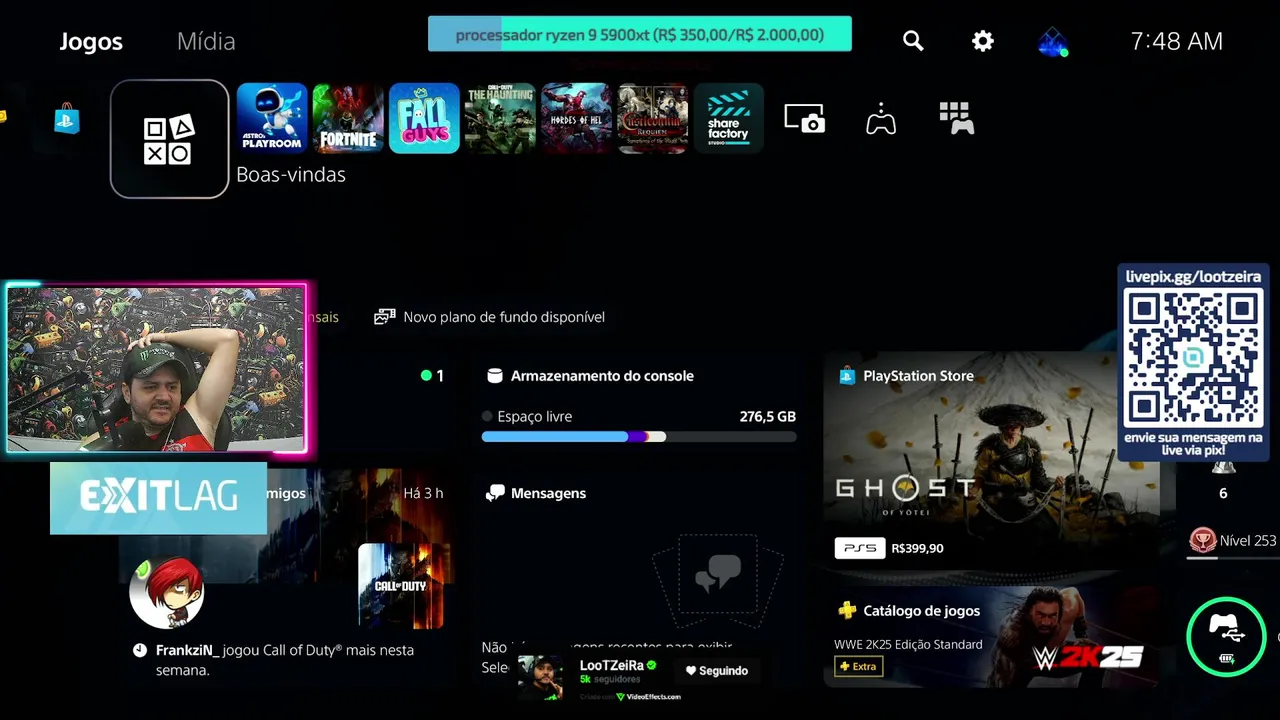Click the ExitLag sponsor banner
The height and width of the screenshot is (720, 1280).
click(x=158, y=497)
